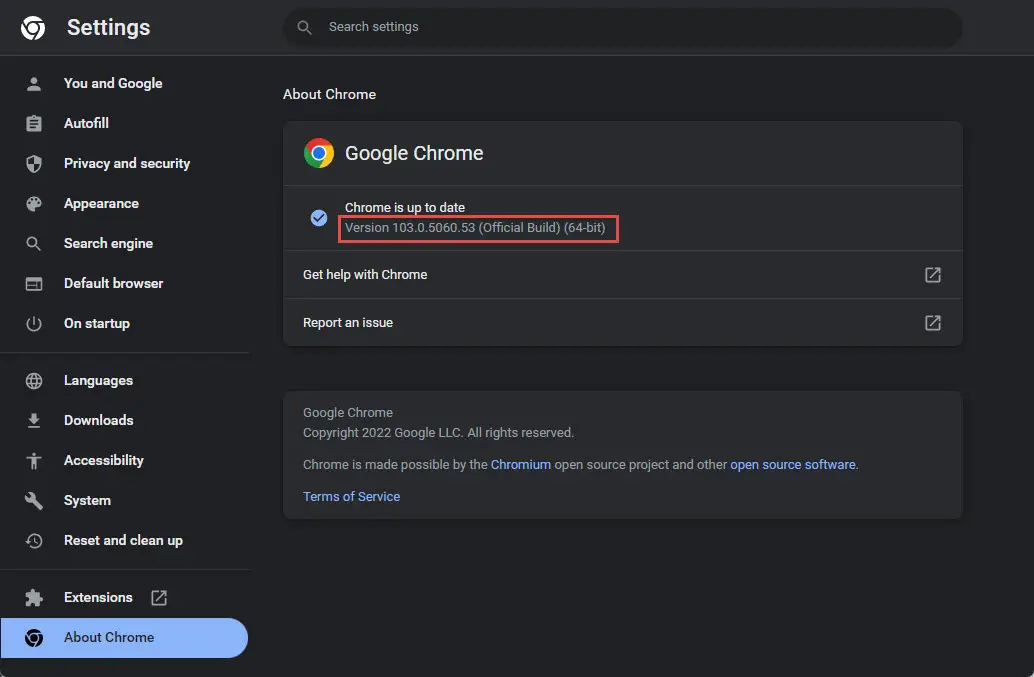Click open-in-new icon for Report an issue
The image size is (1034, 677).
[932, 323]
